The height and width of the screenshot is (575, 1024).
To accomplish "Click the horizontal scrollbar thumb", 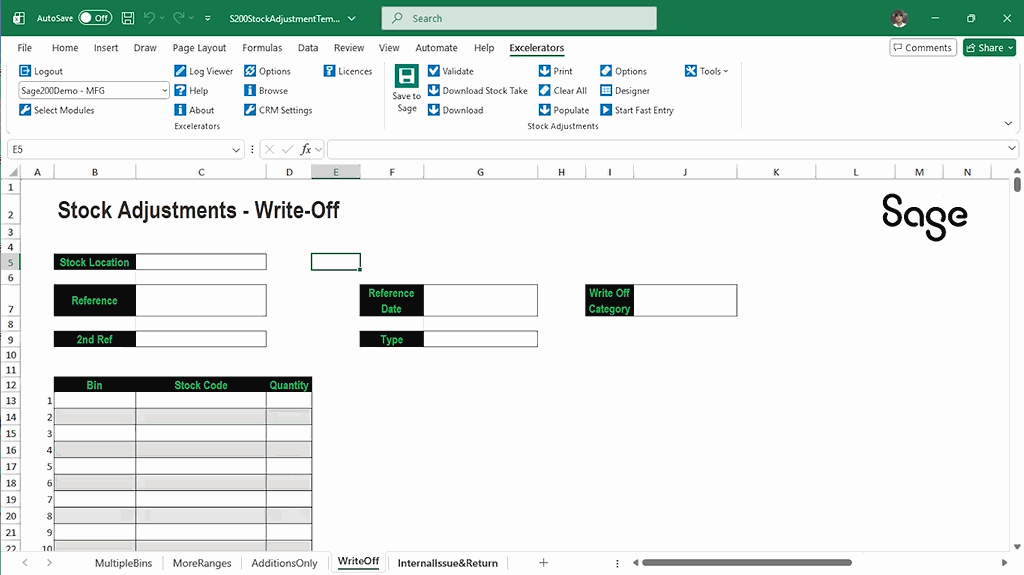I will [746, 563].
